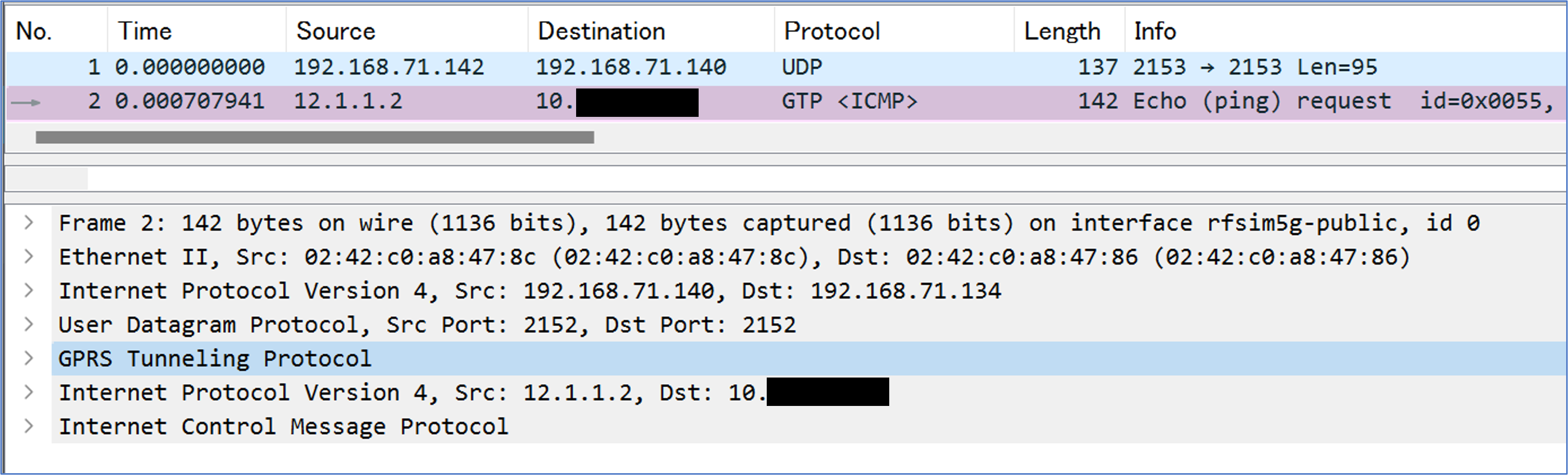Select the GPRS Tunneling Protocol line
Screen dimensions: 1568x475
click(x=808, y=358)
